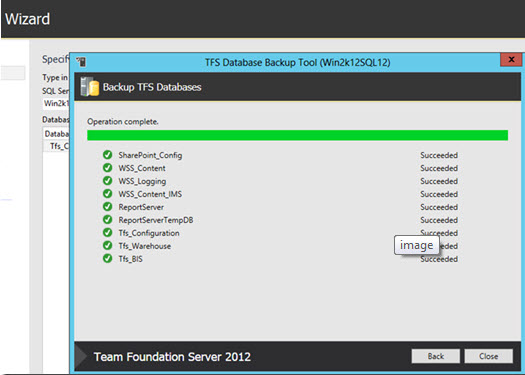Click the Close button in the footer
Viewport: 525px width, 375px height.
489,356
